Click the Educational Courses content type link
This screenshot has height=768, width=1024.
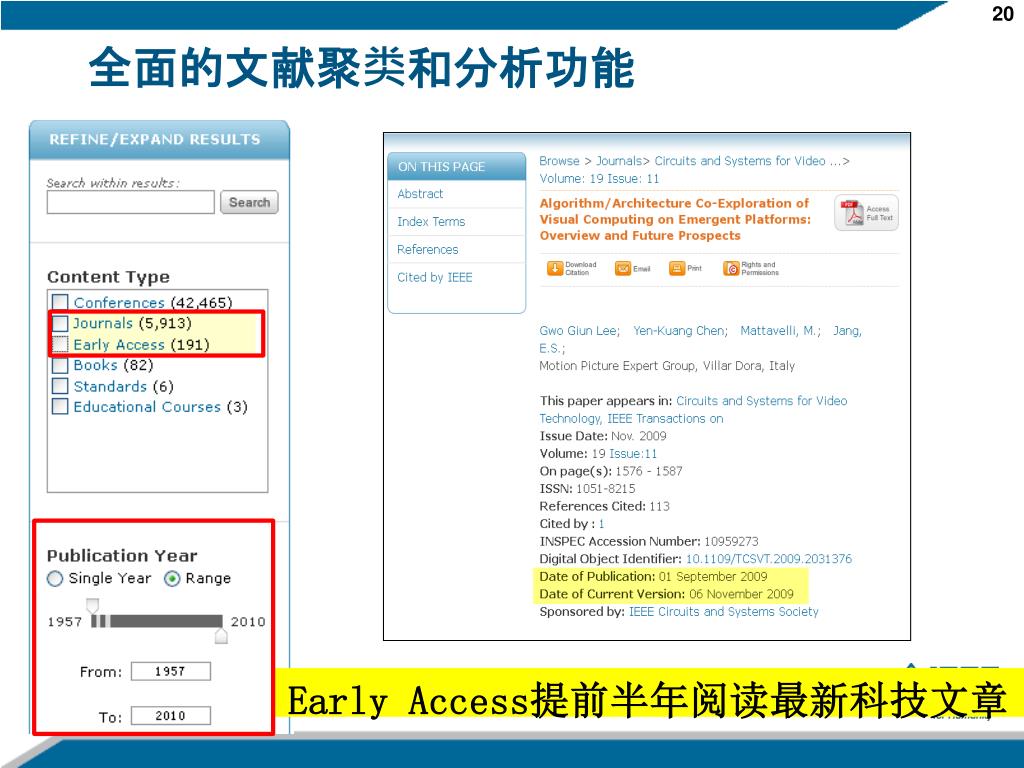(147, 407)
